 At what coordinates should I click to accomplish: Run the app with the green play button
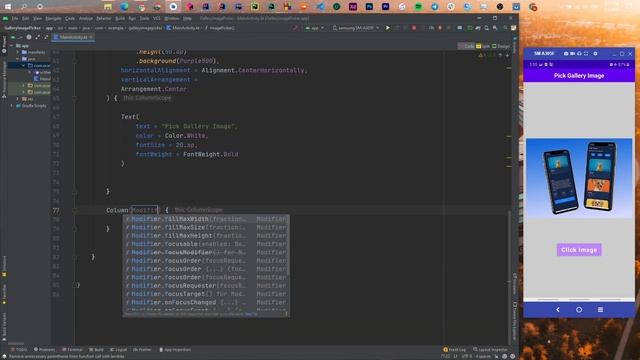[x=388, y=28]
